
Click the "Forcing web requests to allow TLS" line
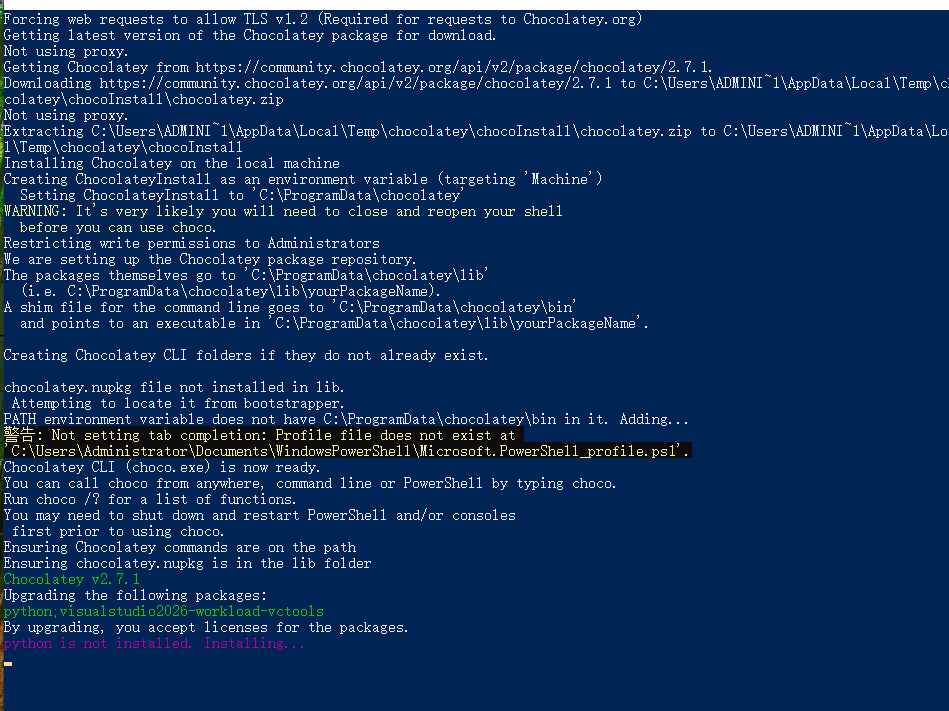click(323, 19)
